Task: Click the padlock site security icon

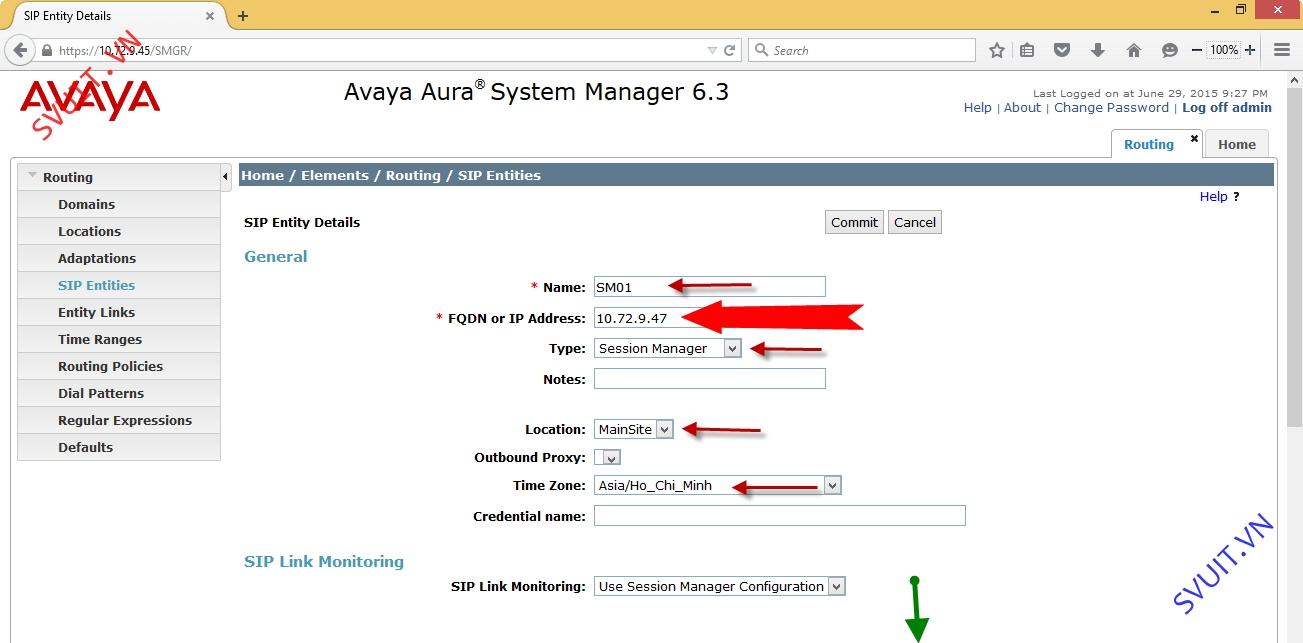Action: click(x=47, y=50)
